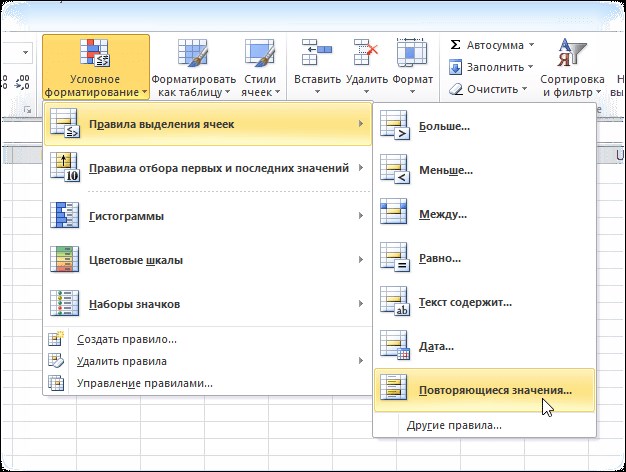The width and height of the screenshot is (626, 472).
Task: Click the Создать правило small icon
Action: (x=56, y=339)
